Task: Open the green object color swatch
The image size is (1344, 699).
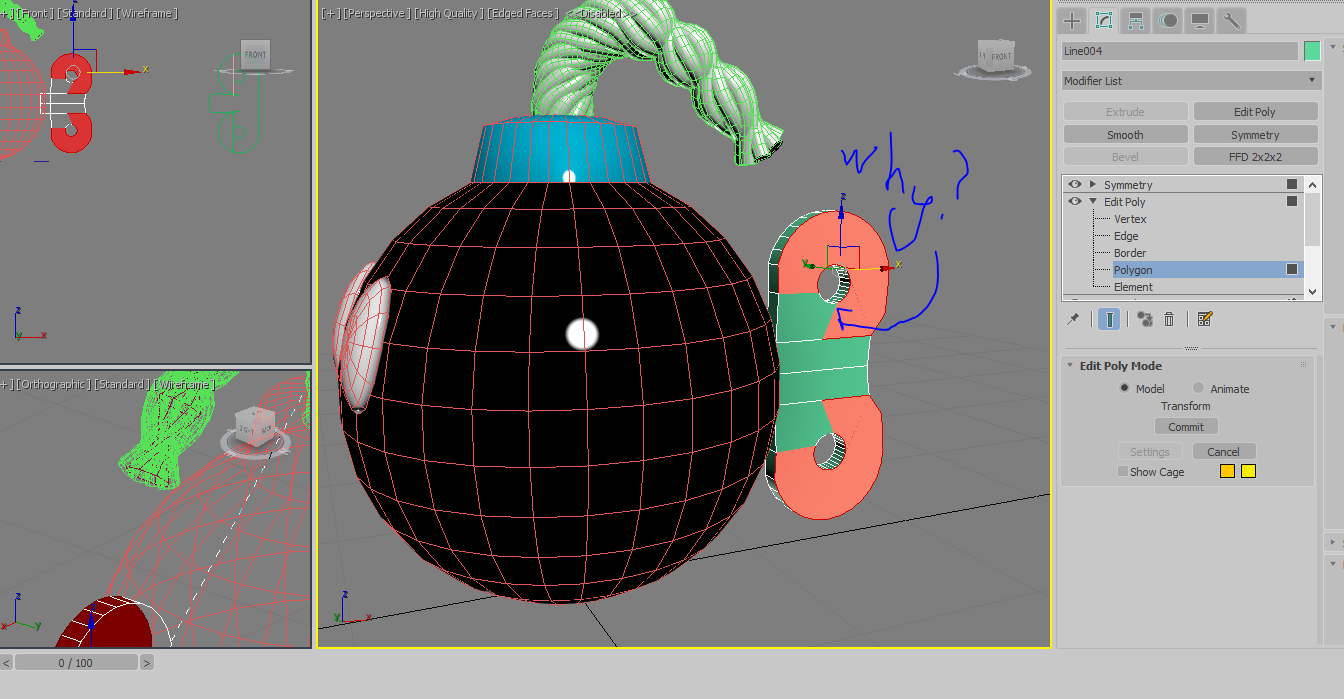Action: tap(1312, 51)
